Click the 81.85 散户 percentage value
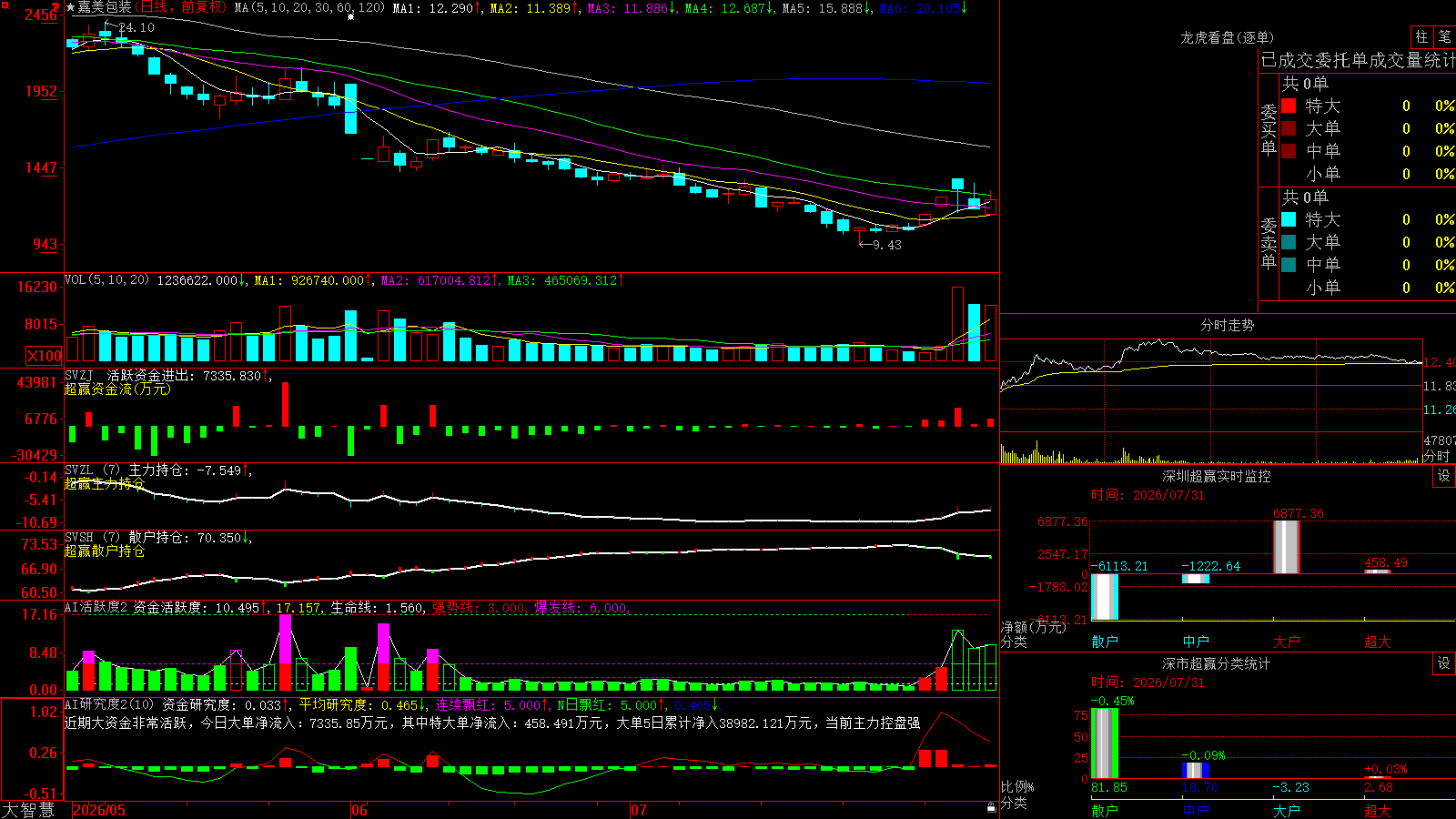The height and width of the screenshot is (819, 1456). point(1108,787)
